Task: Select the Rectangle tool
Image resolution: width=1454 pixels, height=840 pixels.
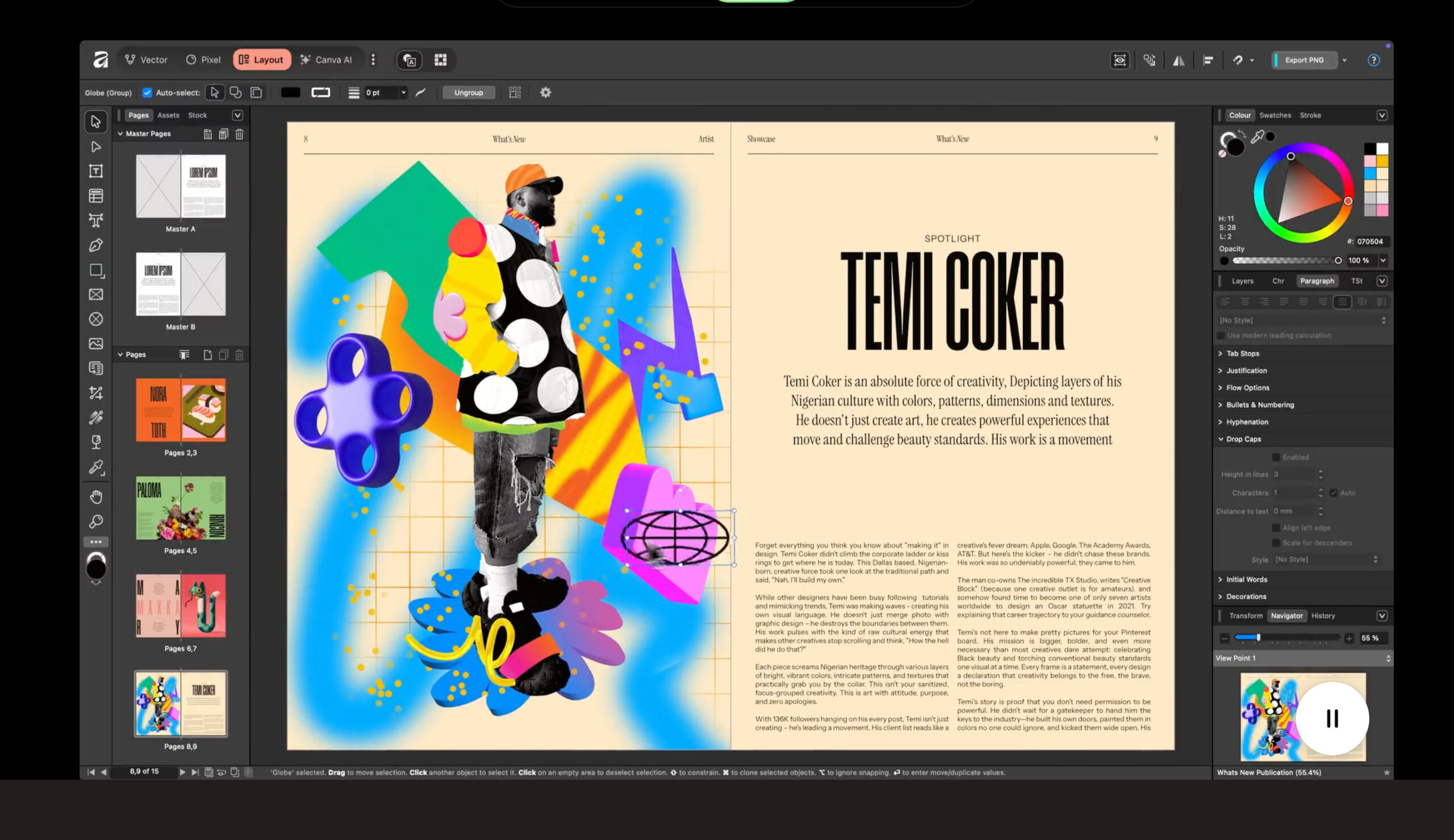Action: [97, 269]
